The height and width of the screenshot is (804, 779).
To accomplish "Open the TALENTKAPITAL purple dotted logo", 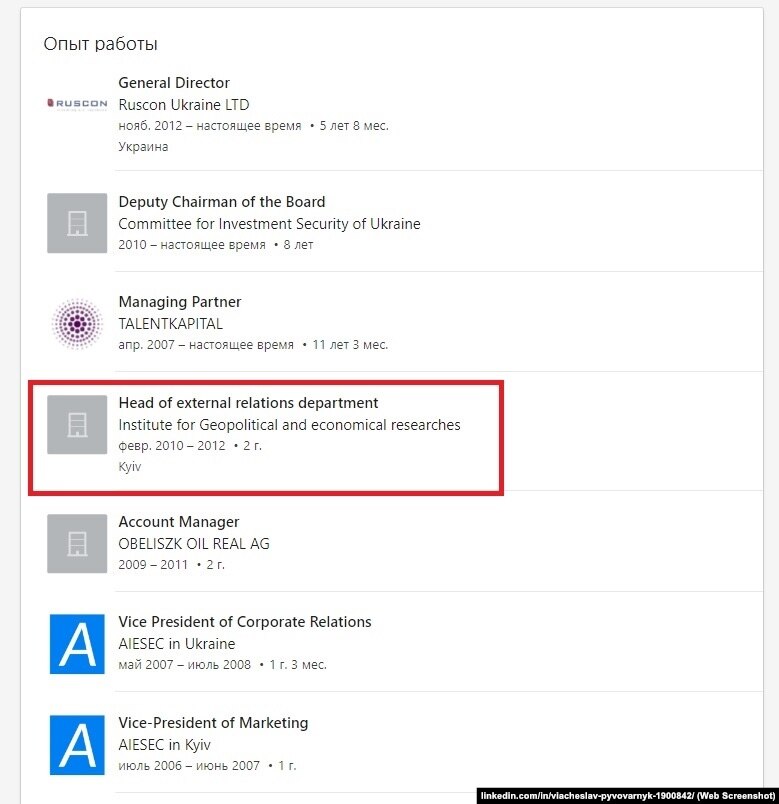I will (77, 324).
